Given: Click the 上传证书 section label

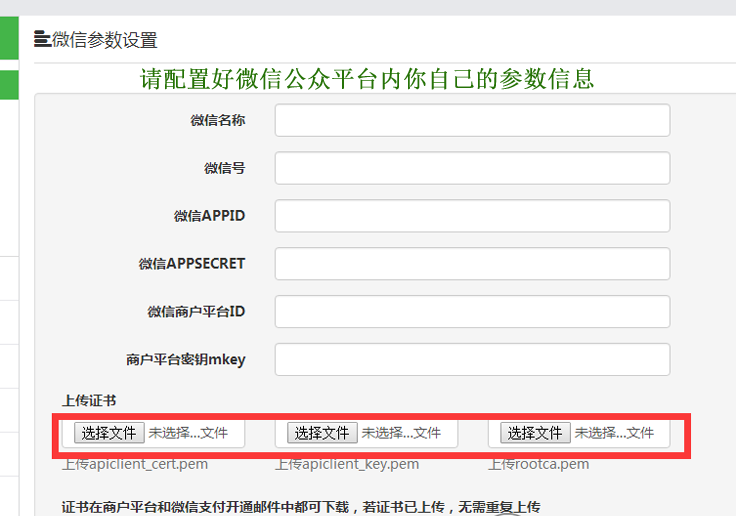Looking at the screenshot, I should tap(89, 400).
